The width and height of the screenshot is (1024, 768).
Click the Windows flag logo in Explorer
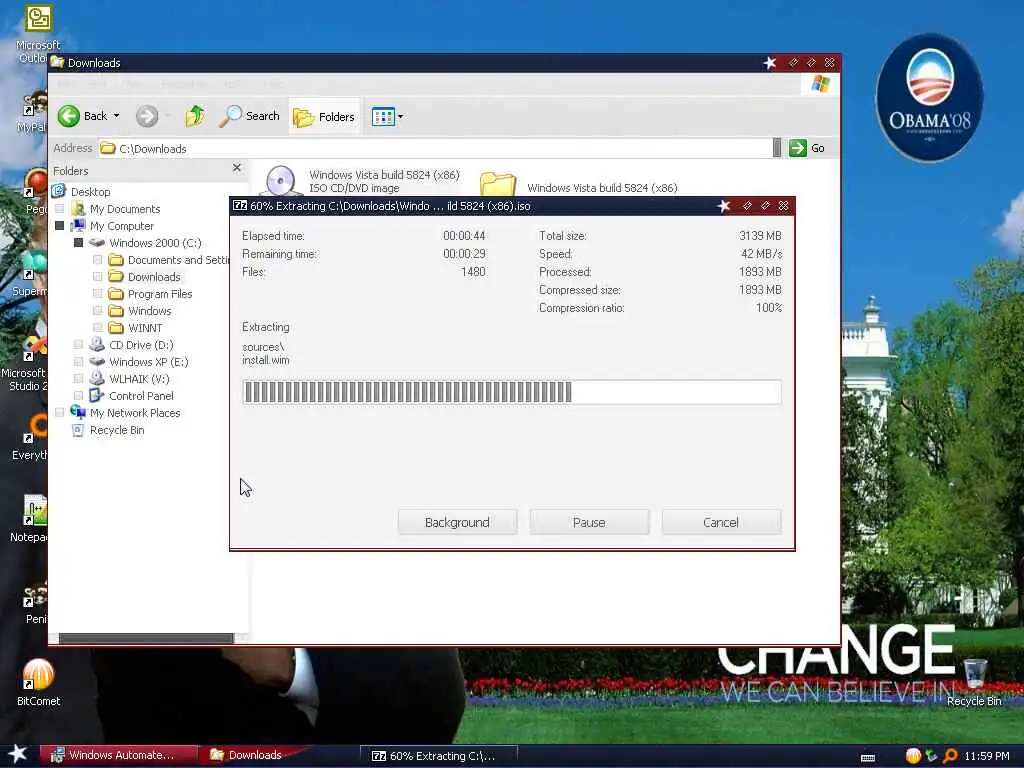[x=820, y=84]
